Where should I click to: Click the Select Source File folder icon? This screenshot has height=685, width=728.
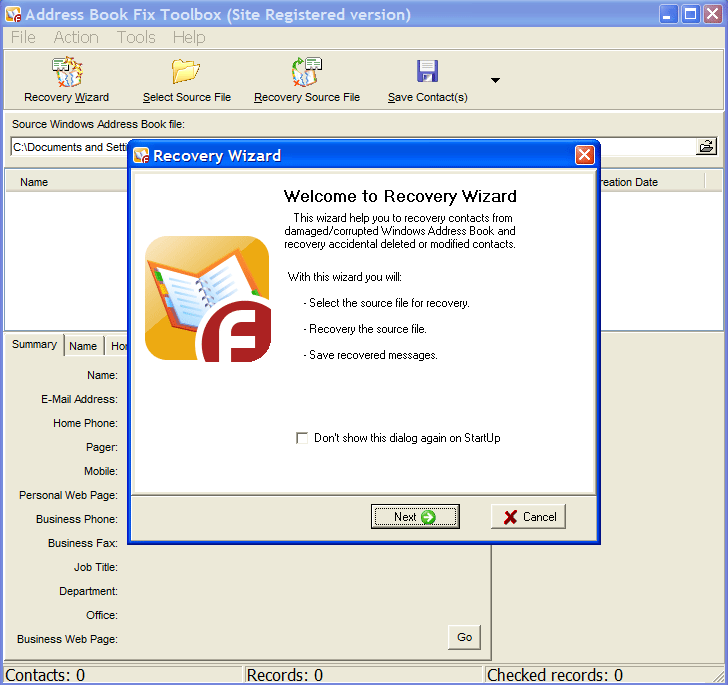tap(186, 71)
